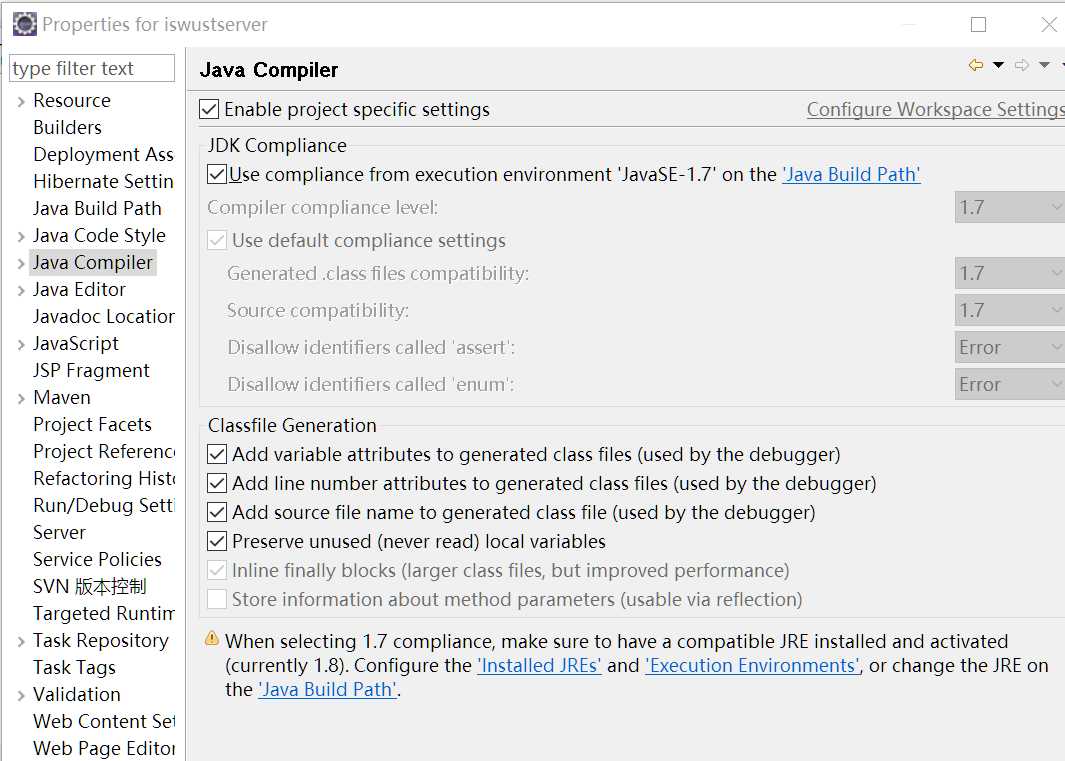Select Web Content Settings item
This screenshot has height=761, width=1065.
[103, 721]
